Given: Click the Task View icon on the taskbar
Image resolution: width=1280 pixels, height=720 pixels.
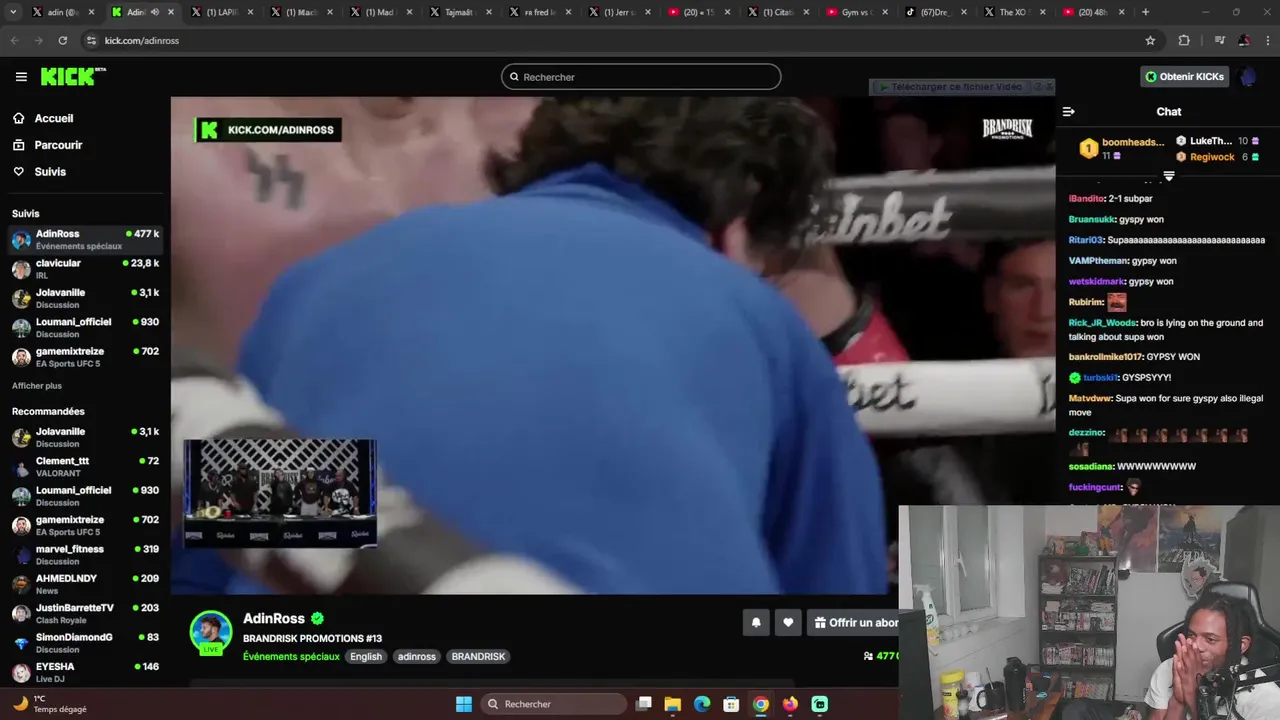Looking at the screenshot, I should pos(644,704).
